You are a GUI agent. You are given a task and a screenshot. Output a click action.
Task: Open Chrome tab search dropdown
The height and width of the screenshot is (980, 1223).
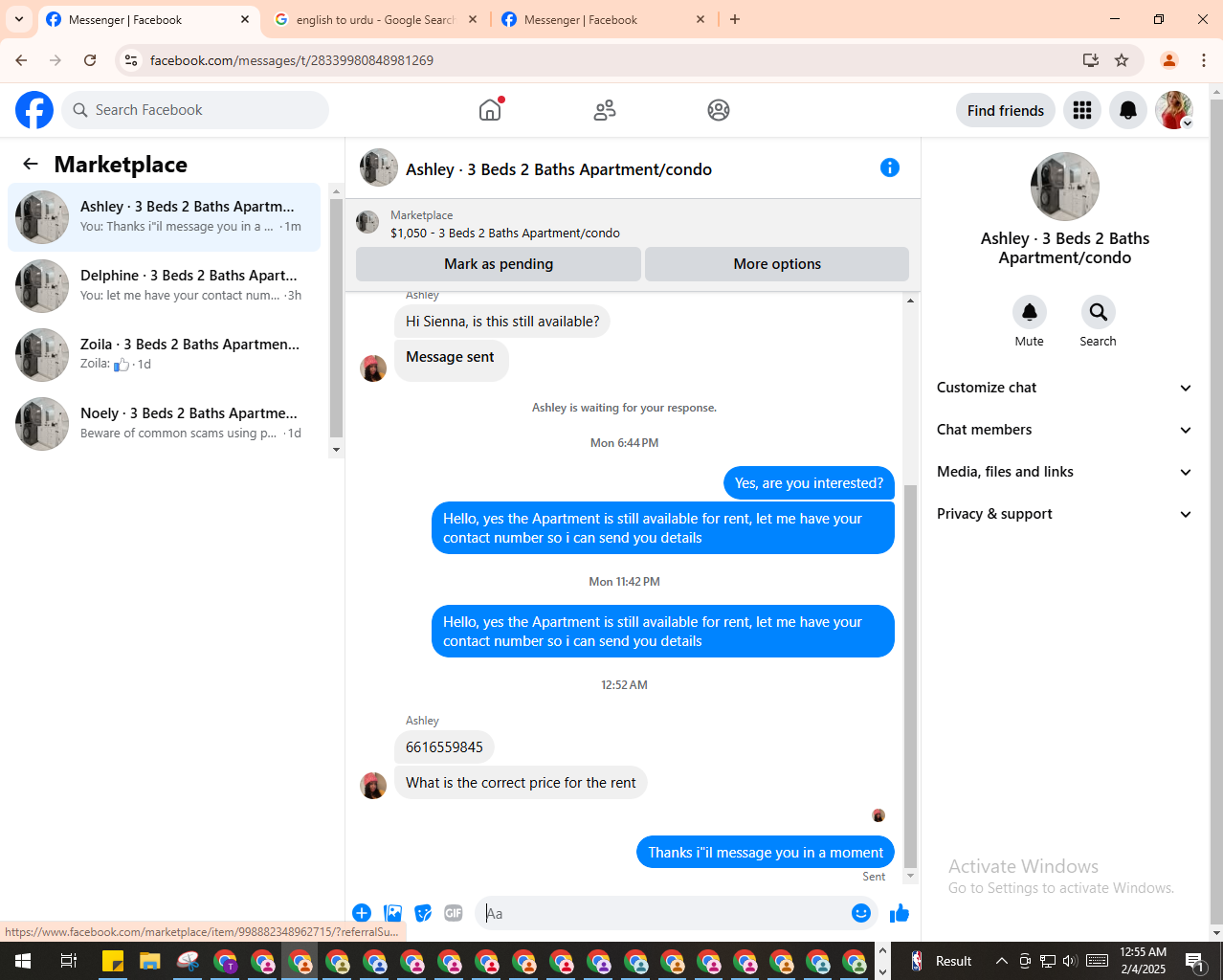[x=19, y=19]
